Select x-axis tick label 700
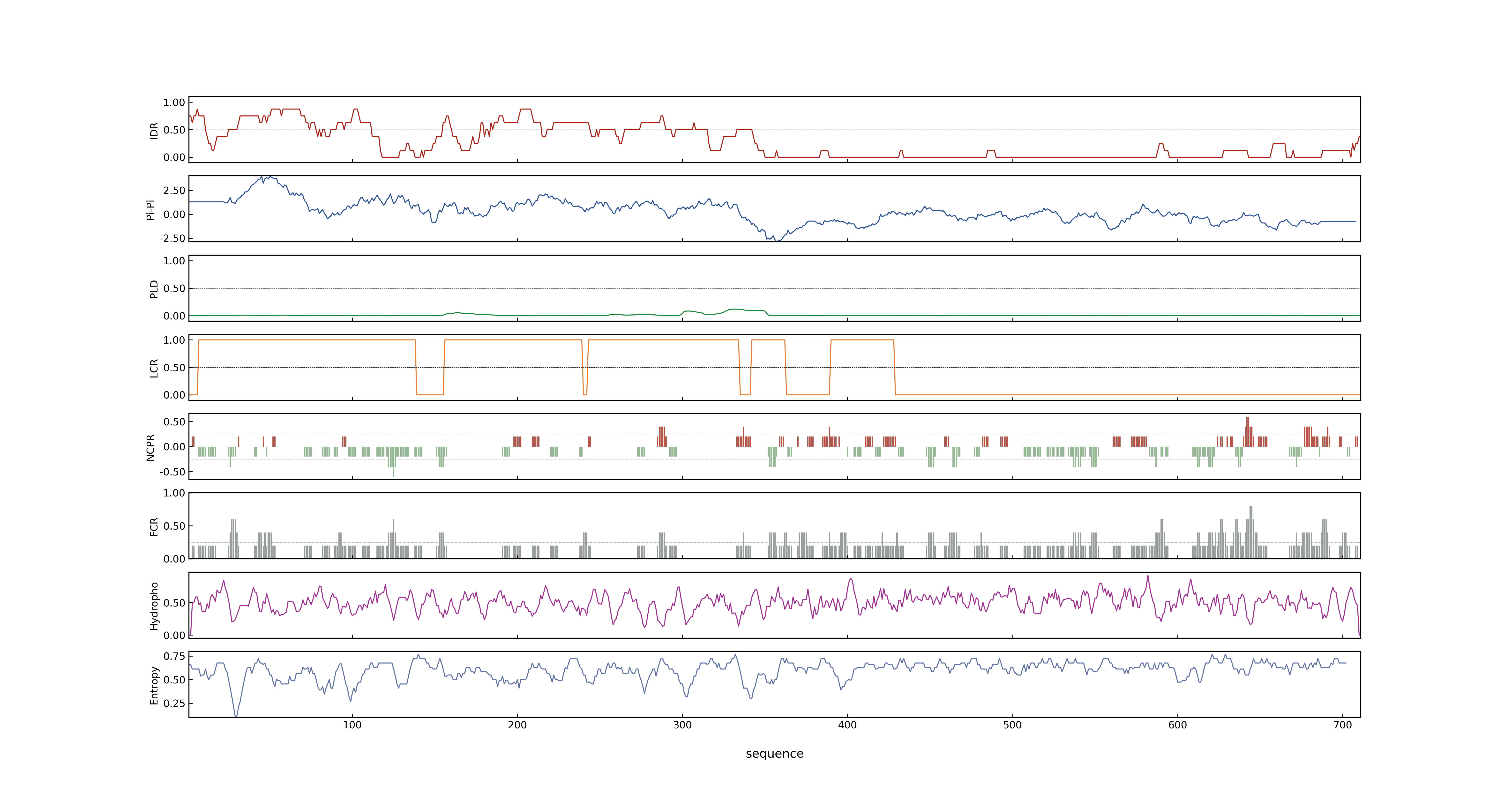This screenshot has width=1512, height=806. tap(1343, 725)
